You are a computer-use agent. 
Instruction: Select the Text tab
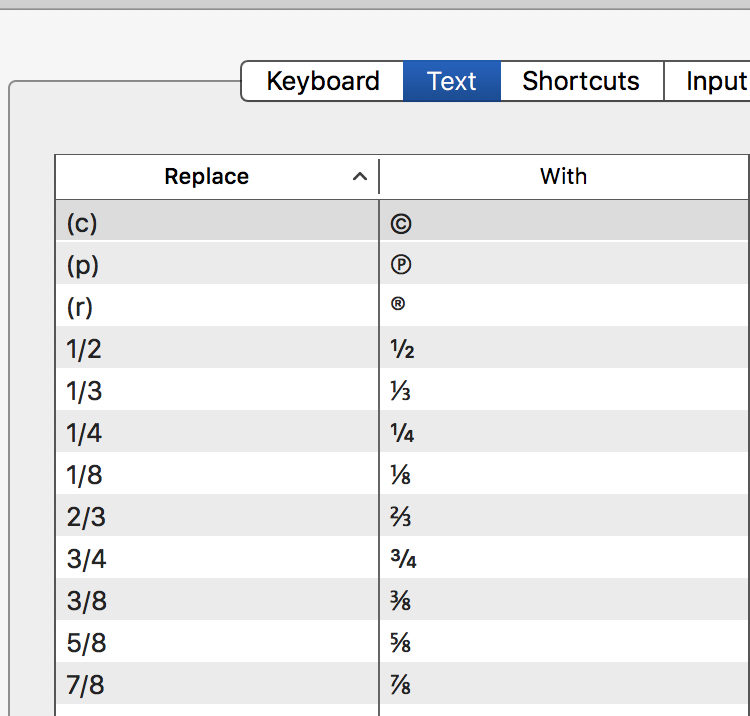451,81
